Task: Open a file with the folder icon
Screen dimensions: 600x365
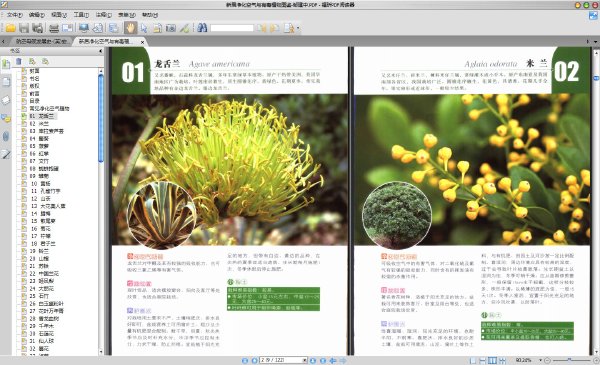Action: (10, 28)
